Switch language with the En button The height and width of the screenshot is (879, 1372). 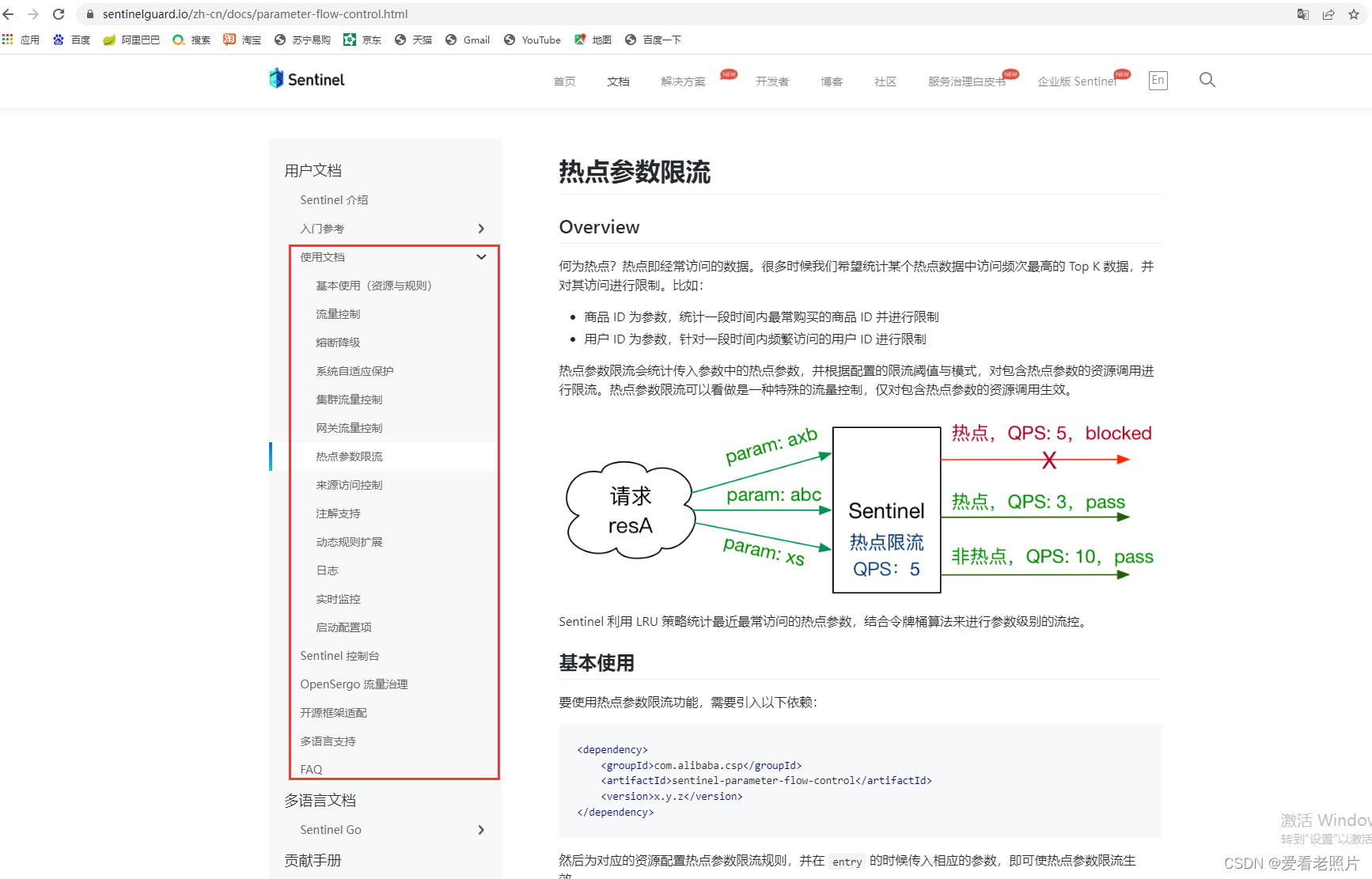pos(1158,80)
